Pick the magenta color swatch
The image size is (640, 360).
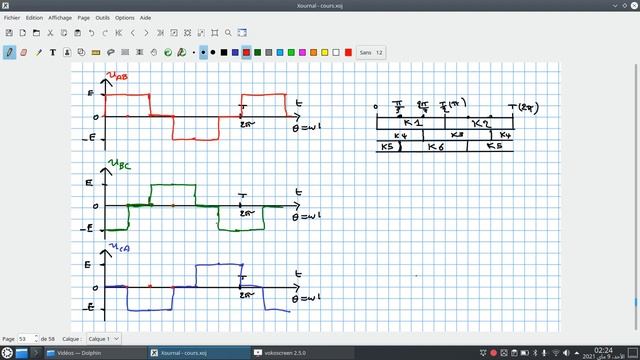[302, 52]
